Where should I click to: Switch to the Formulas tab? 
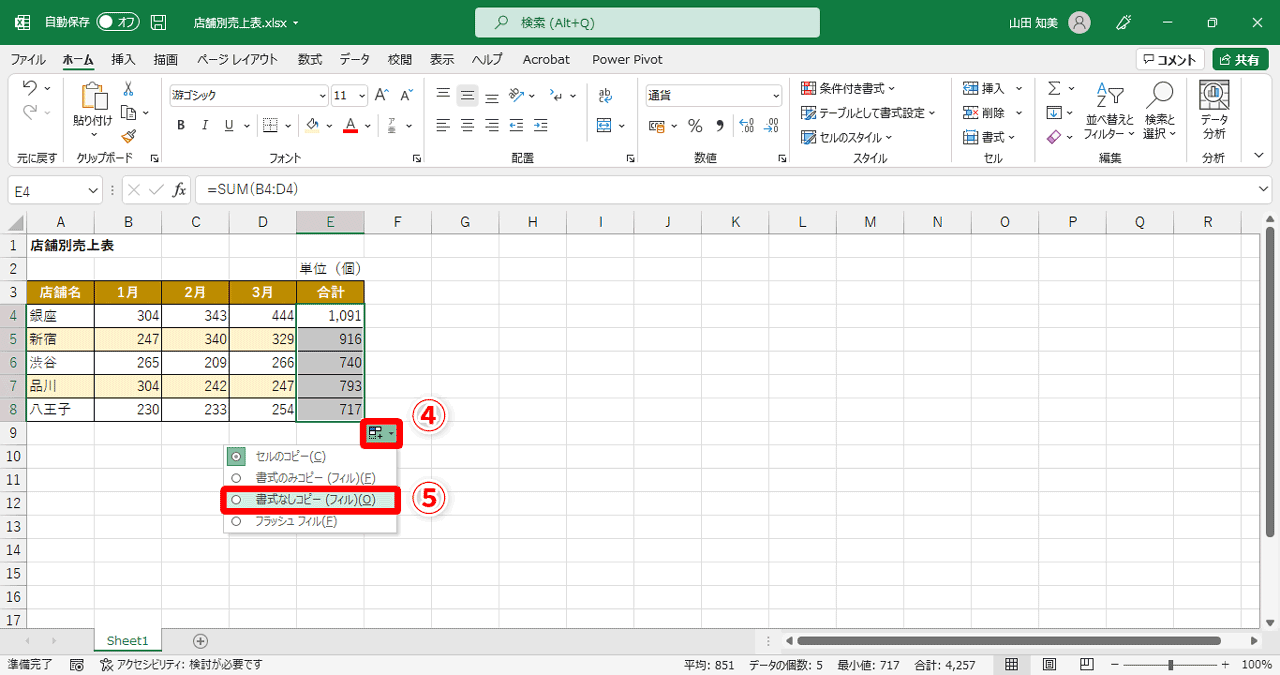tap(310, 59)
